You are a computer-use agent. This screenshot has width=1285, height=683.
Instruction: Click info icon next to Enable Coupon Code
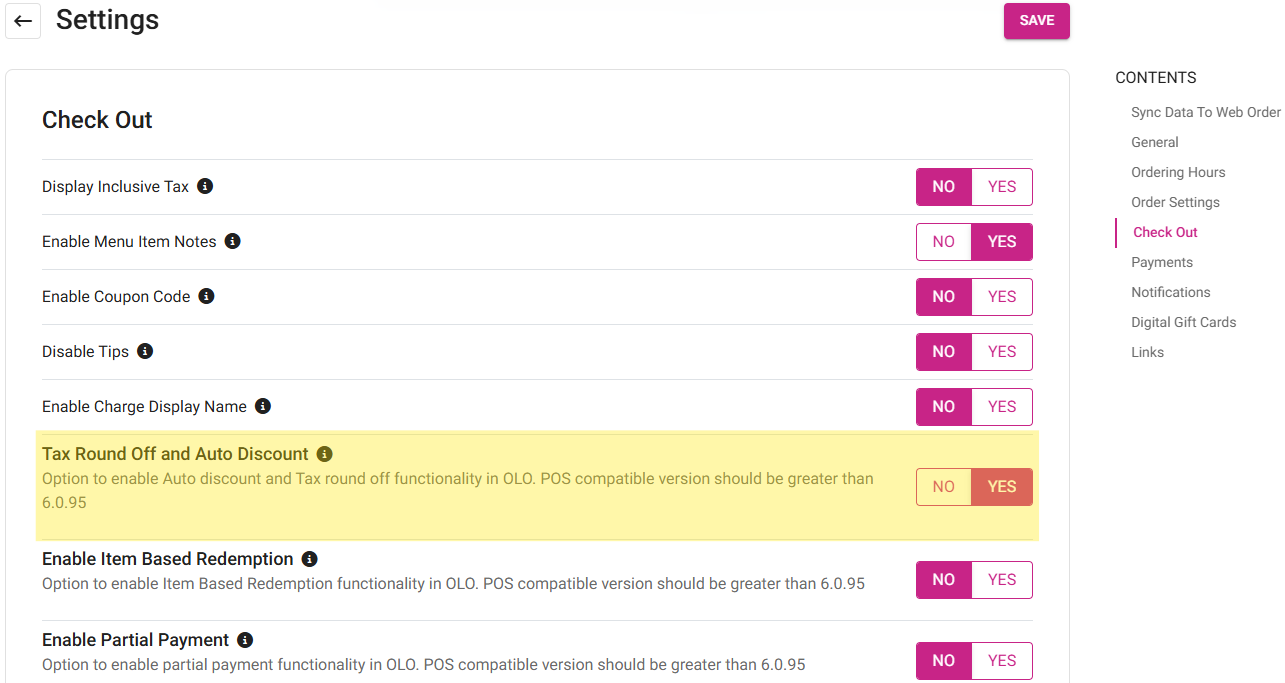(206, 296)
